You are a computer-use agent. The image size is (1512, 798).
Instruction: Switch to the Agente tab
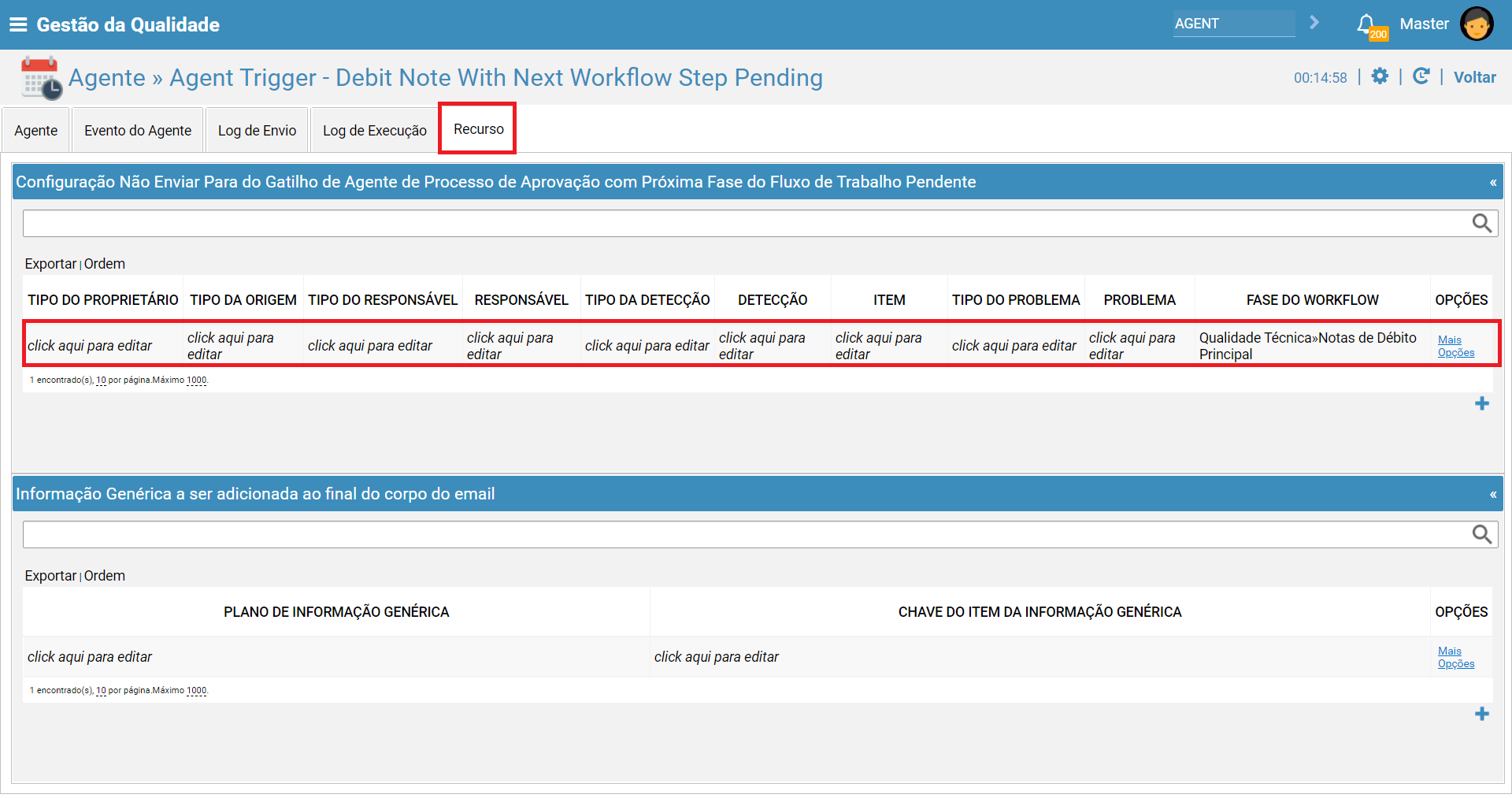(35, 130)
